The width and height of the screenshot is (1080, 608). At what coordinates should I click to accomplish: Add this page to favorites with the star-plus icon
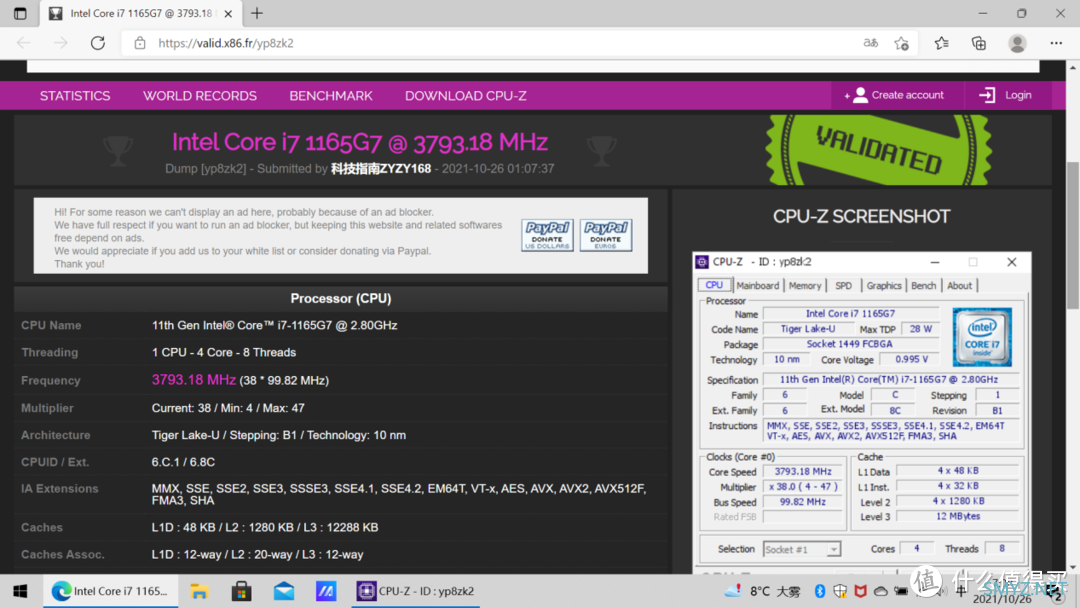pos(902,43)
